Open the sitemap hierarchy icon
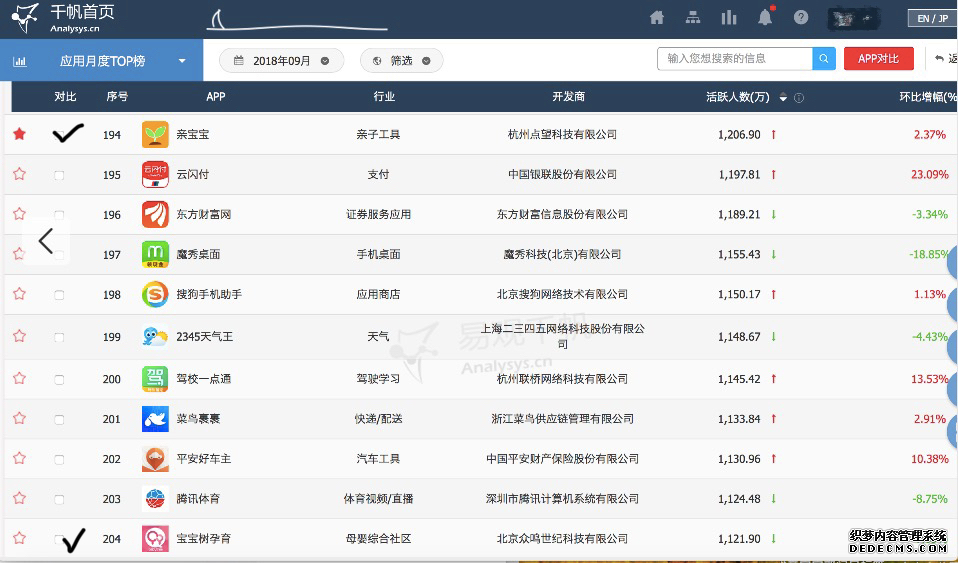The image size is (958, 563). (x=693, y=18)
